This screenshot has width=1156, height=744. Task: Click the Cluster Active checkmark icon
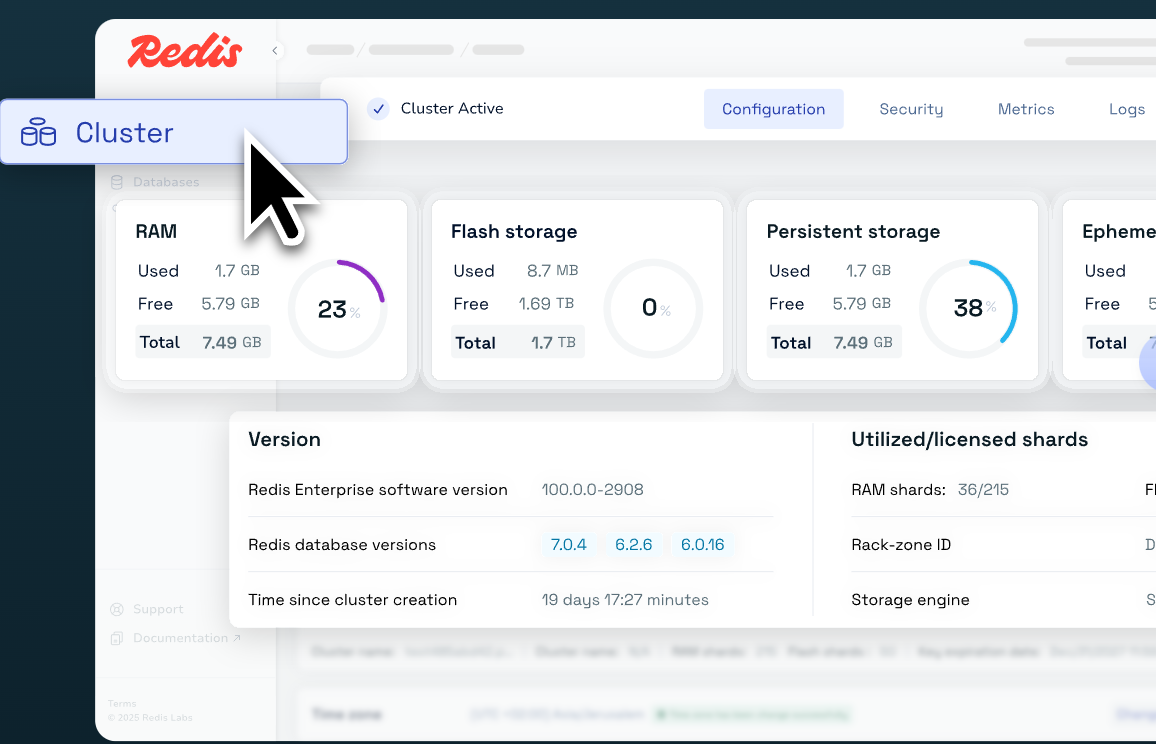[x=378, y=109]
